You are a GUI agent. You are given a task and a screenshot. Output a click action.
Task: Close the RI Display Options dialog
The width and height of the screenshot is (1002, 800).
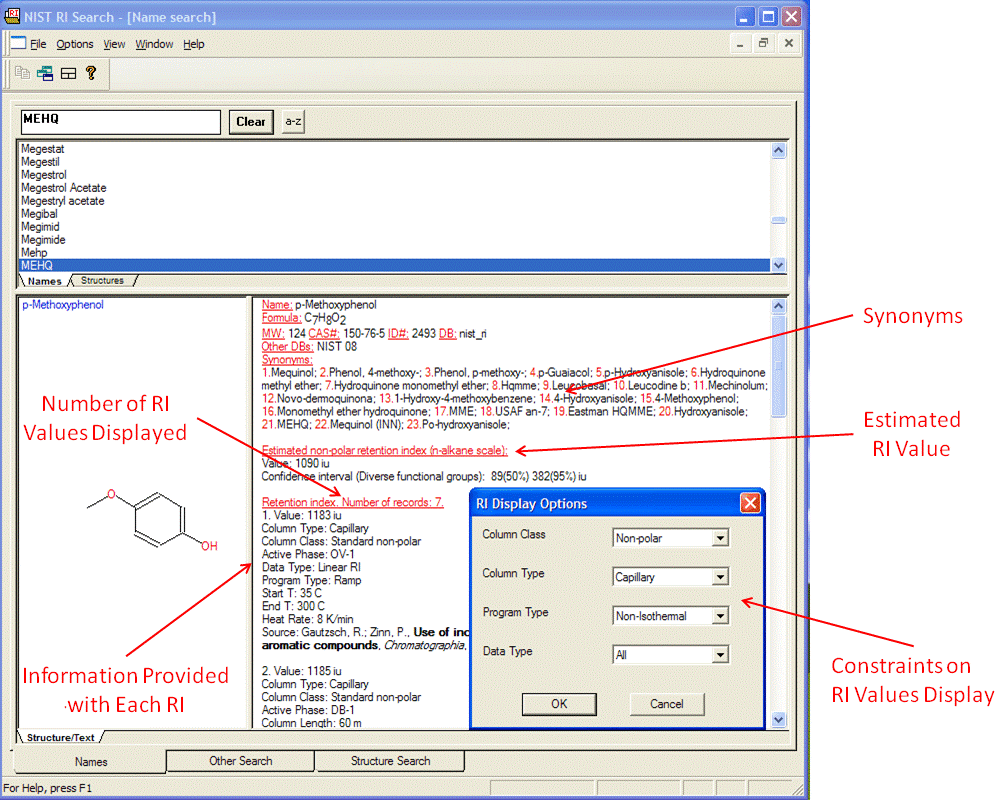tap(751, 503)
